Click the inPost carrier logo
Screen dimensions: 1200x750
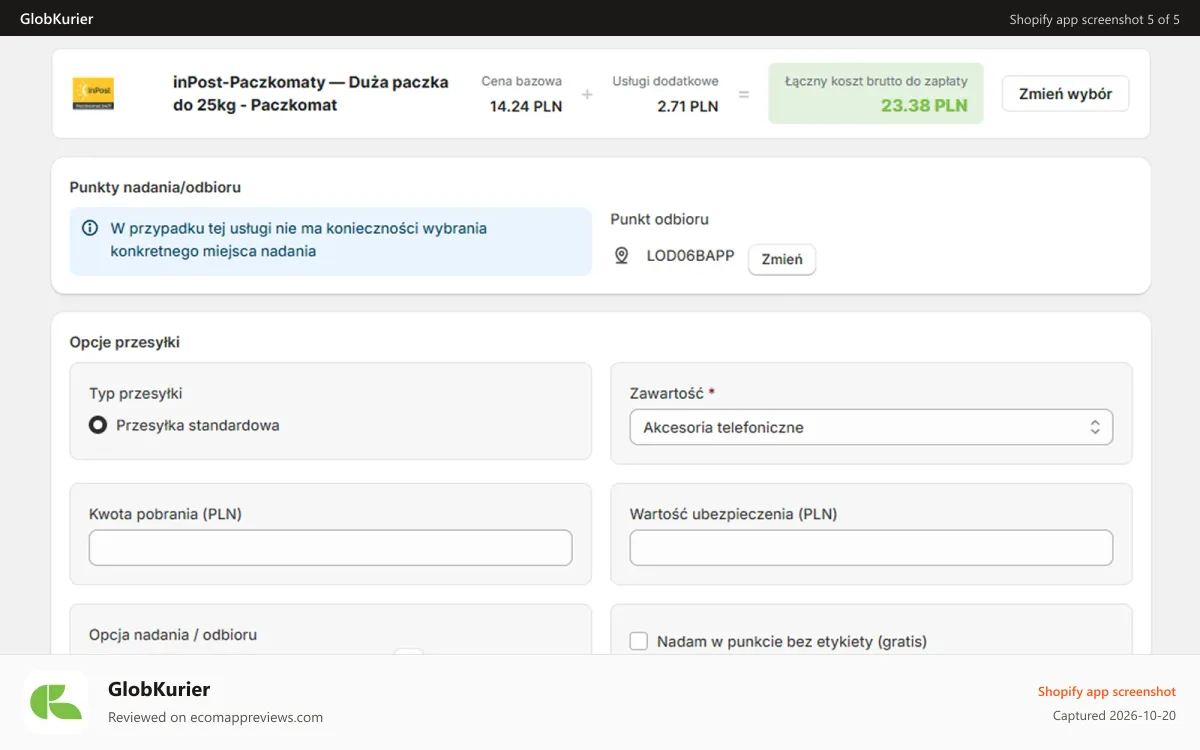coord(93,93)
